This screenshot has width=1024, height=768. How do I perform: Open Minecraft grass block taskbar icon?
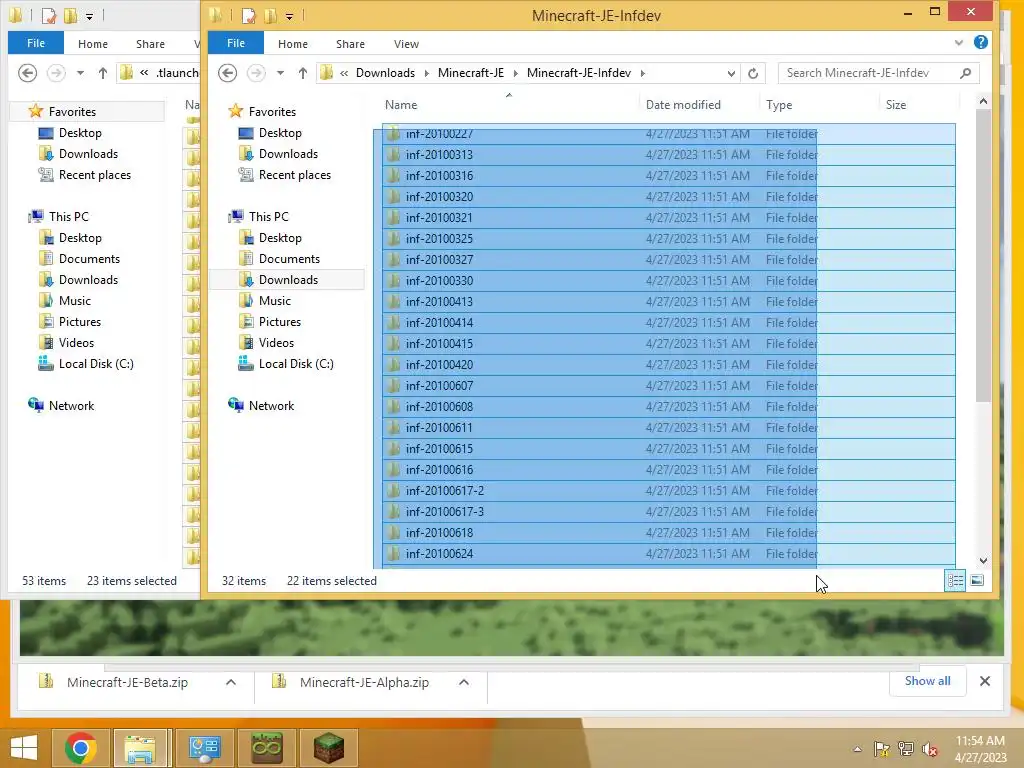[x=328, y=748]
